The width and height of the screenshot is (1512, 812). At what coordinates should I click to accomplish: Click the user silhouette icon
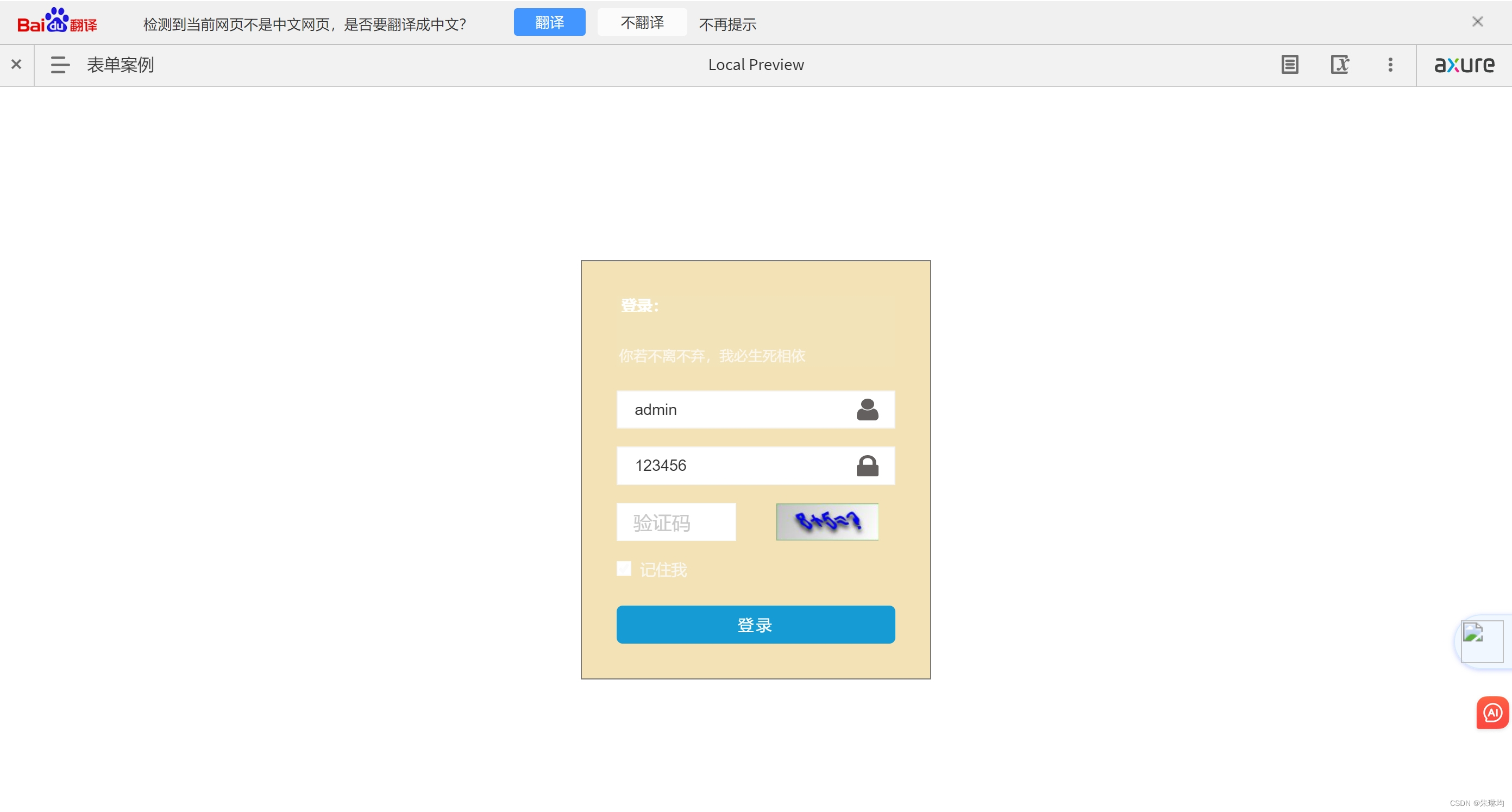(x=867, y=410)
